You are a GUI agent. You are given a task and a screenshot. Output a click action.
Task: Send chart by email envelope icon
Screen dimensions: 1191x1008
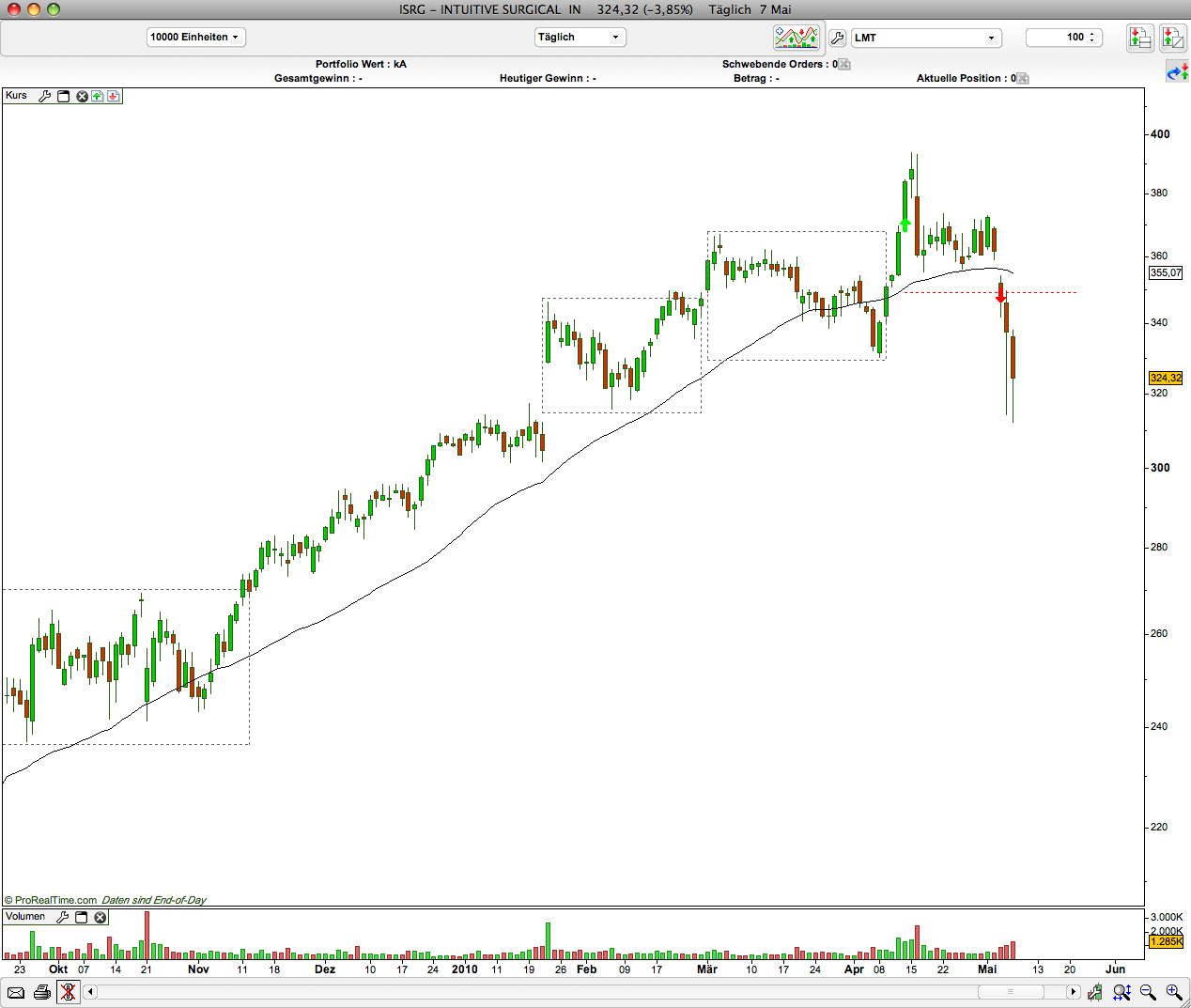pyautogui.click(x=16, y=992)
